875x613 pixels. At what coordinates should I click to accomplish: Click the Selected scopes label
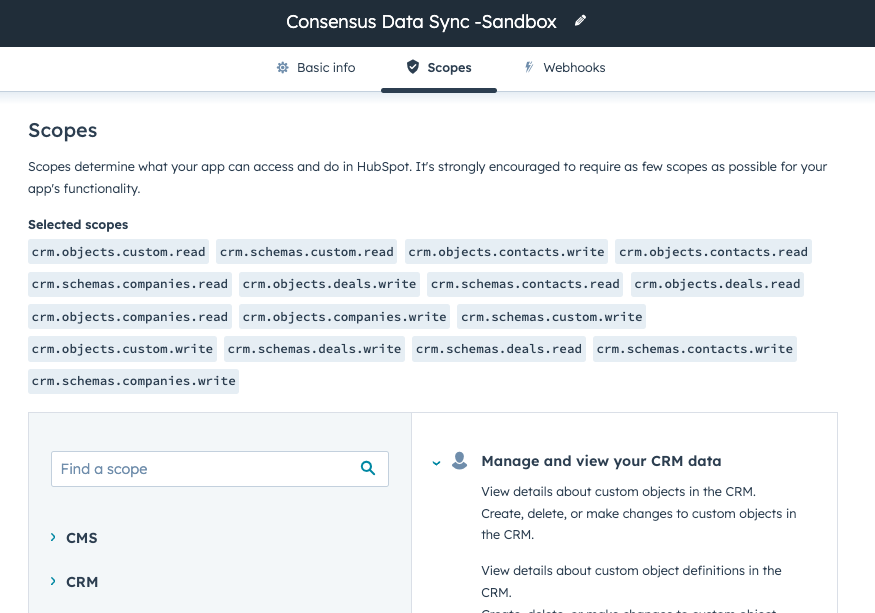coord(78,224)
